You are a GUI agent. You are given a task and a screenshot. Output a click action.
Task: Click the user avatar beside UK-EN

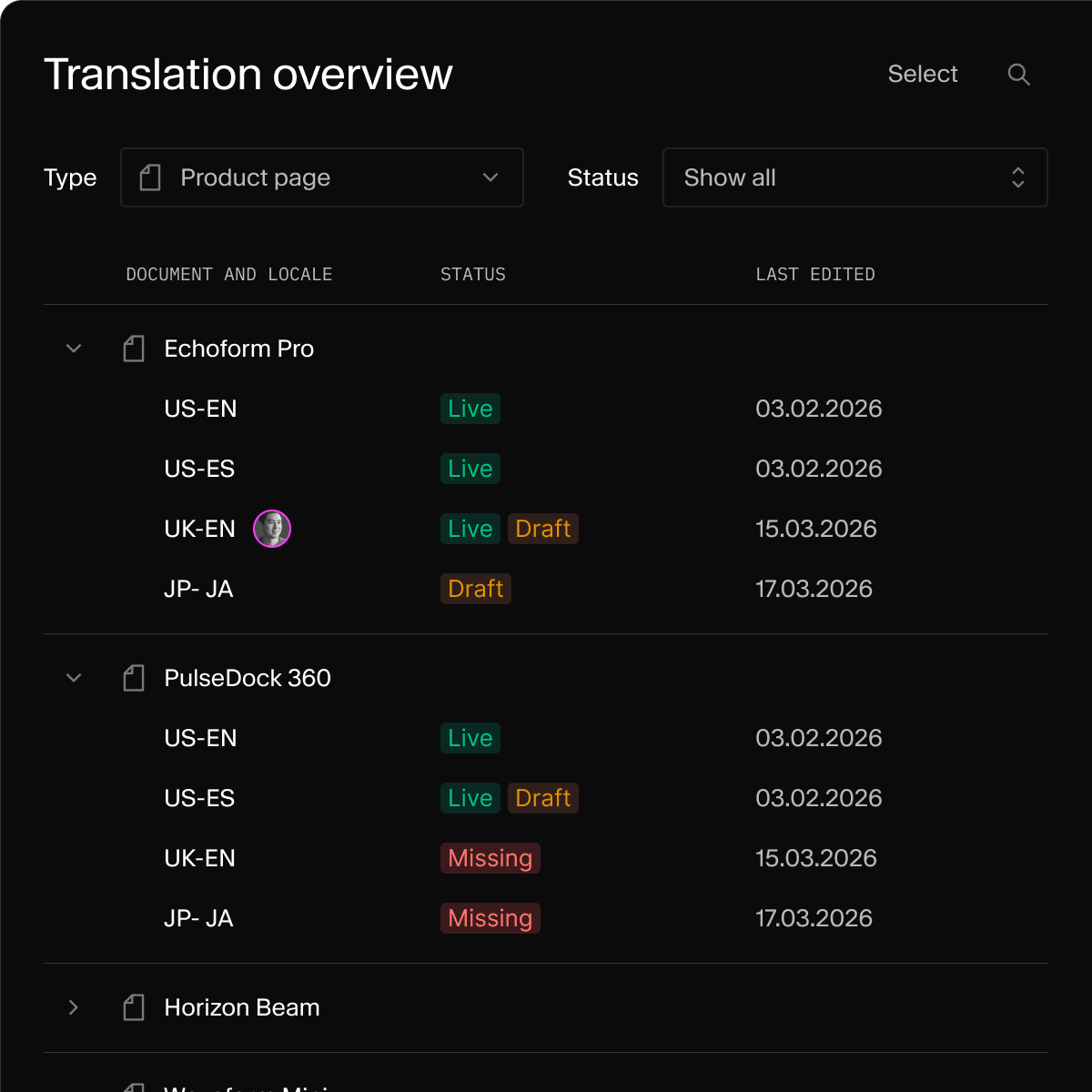point(272,529)
